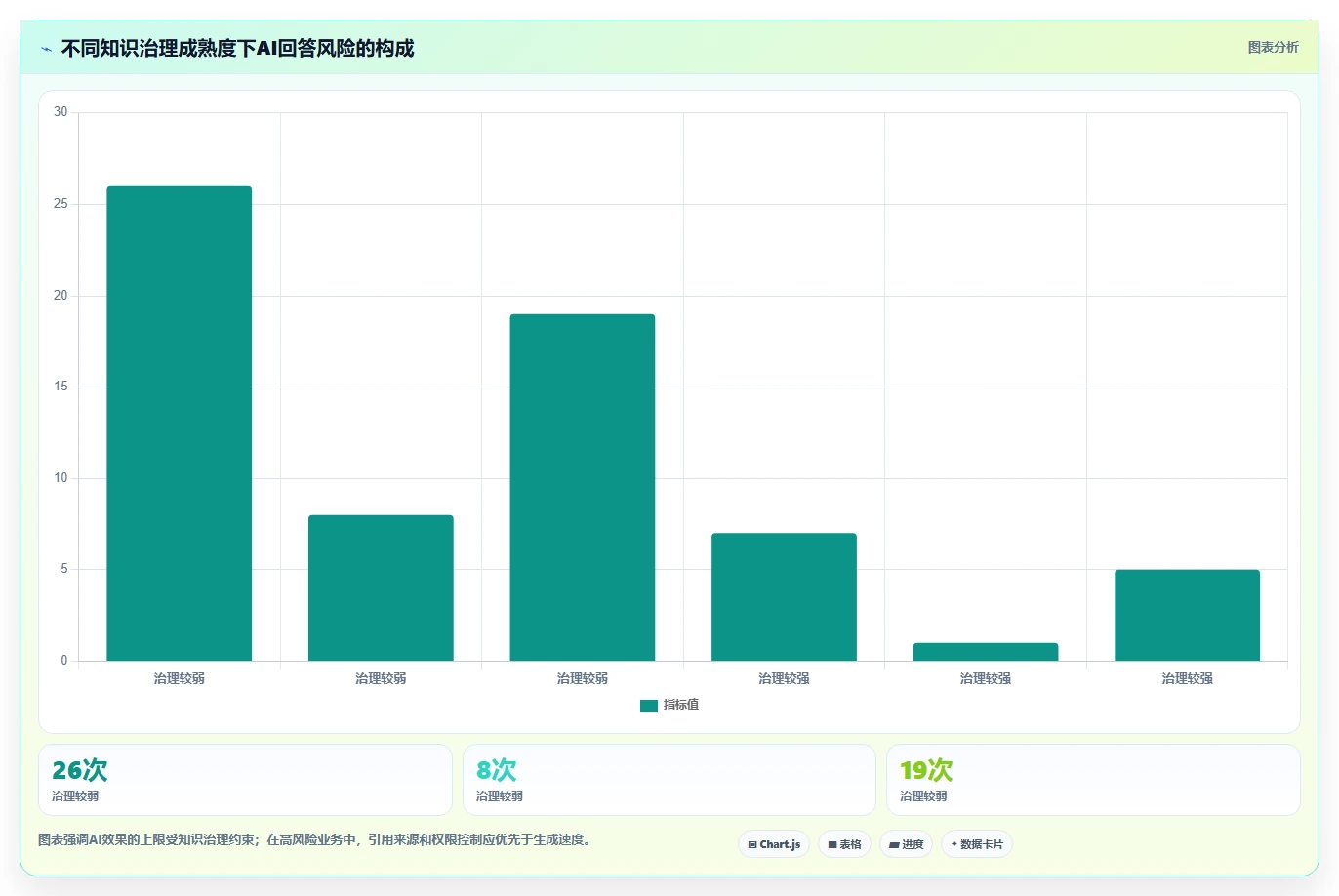
Task: Click the tallest bar reaching 26
Action: point(180,424)
